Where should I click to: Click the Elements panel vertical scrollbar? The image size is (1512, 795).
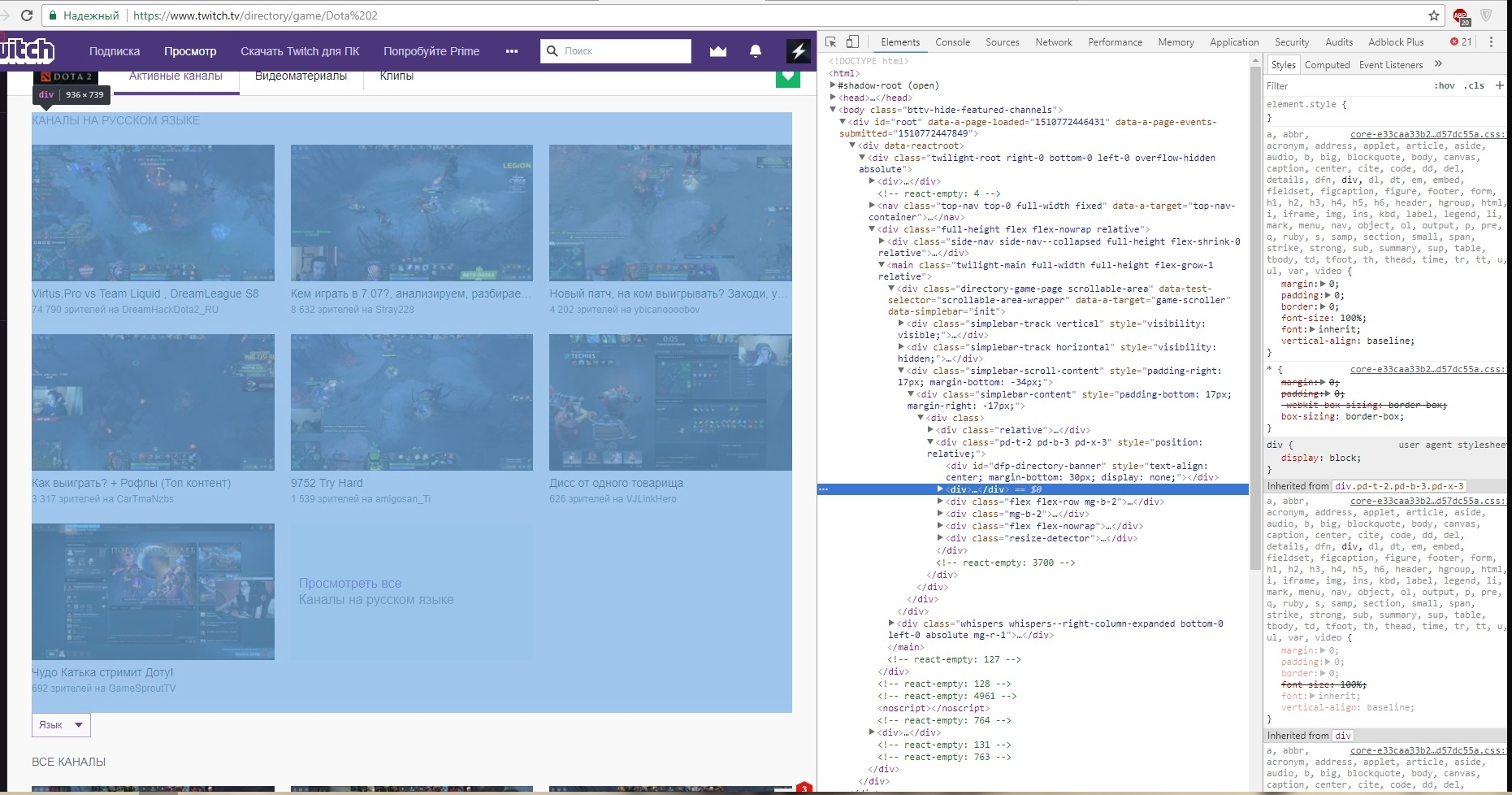tap(1255, 317)
